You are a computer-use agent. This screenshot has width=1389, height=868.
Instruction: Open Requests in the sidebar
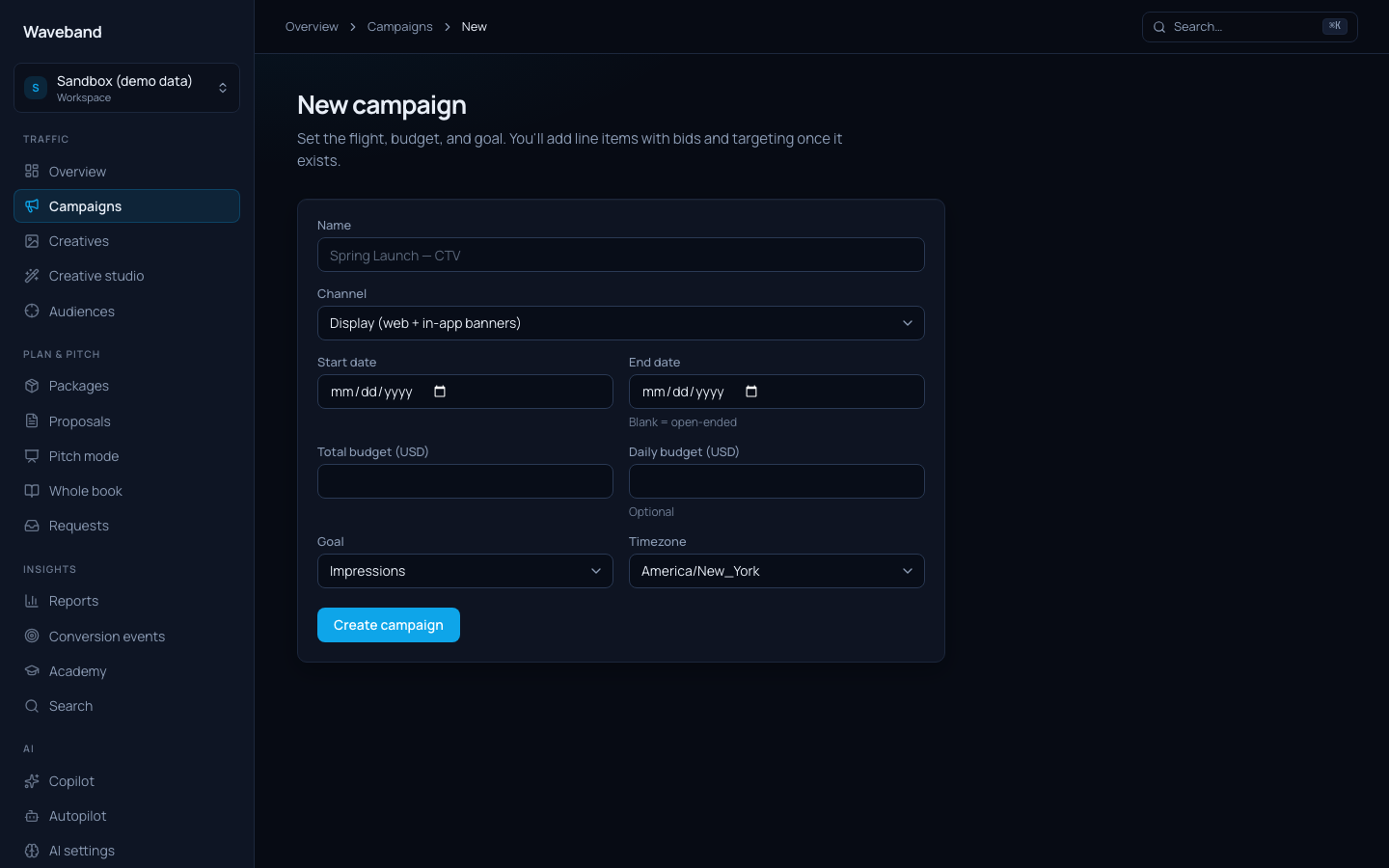click(x=126, y=526)
